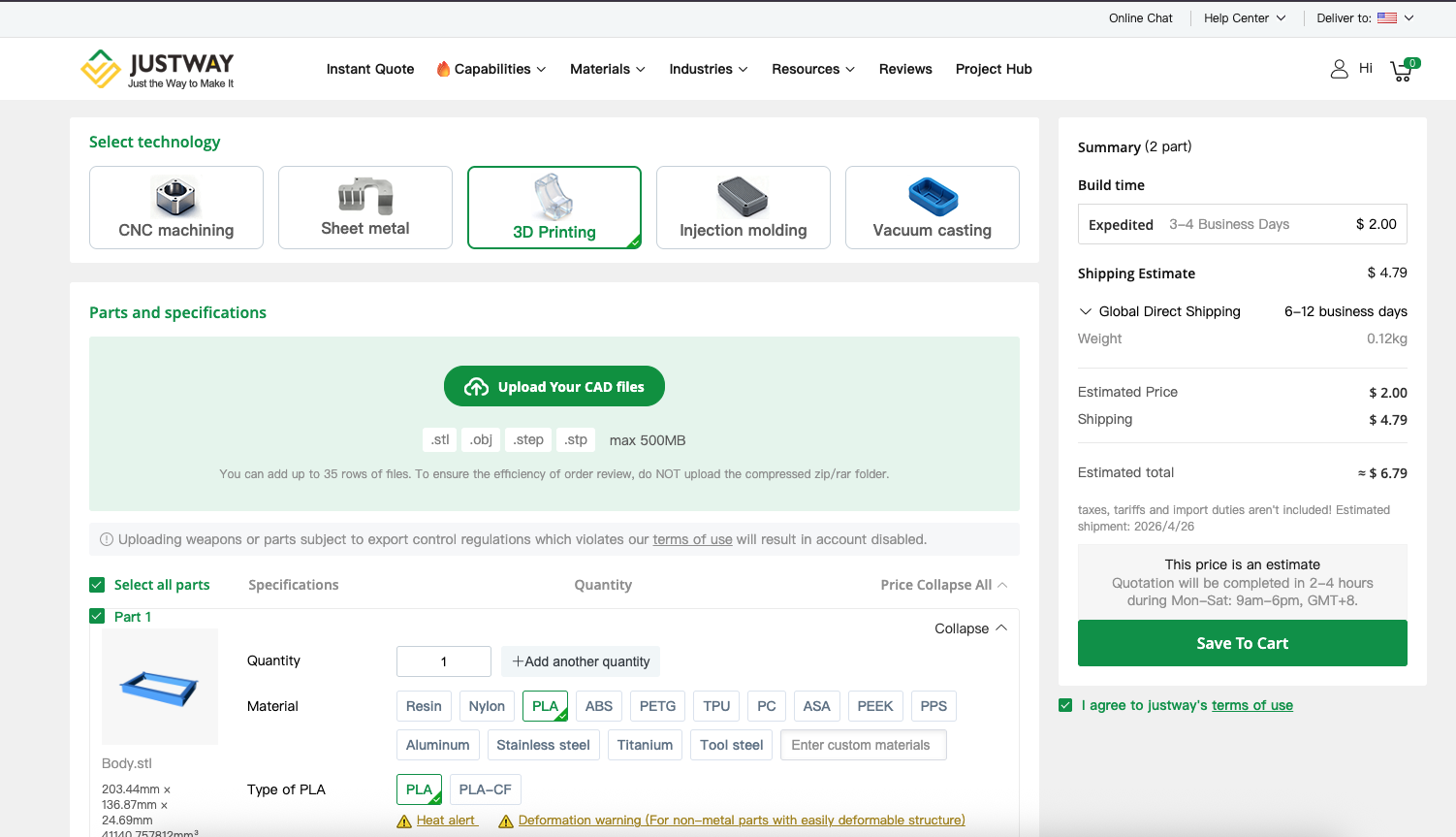Click Upload Your CAD files button
The image size is (1456, 837).
coord(554,386)
